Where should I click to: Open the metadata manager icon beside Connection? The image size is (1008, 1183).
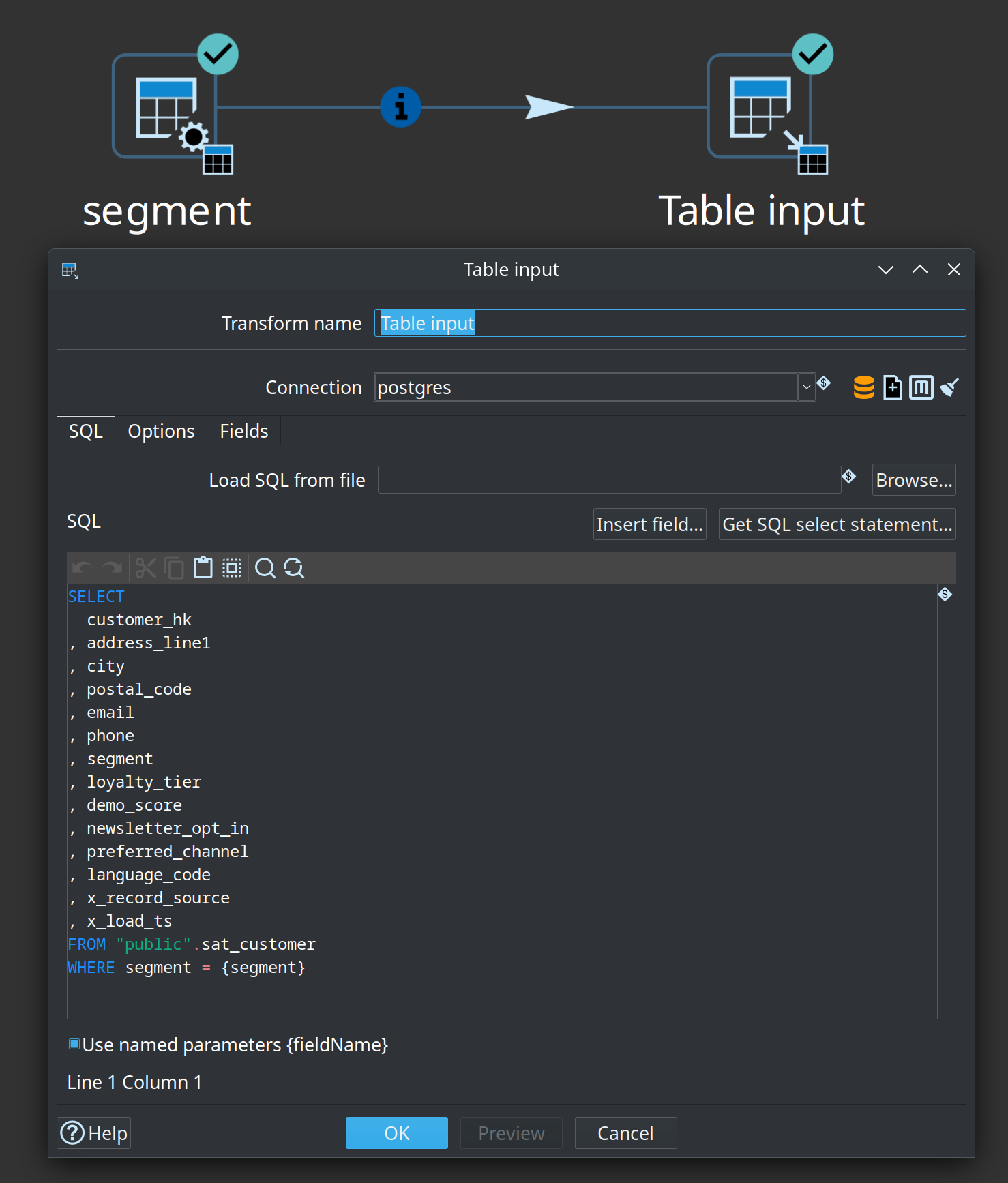(x=921, y=387)
